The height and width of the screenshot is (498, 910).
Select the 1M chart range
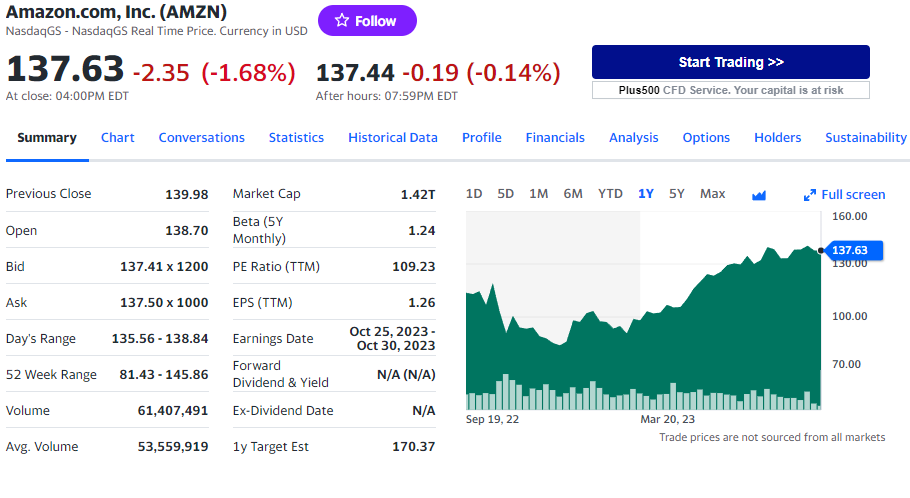click(539, 194)
